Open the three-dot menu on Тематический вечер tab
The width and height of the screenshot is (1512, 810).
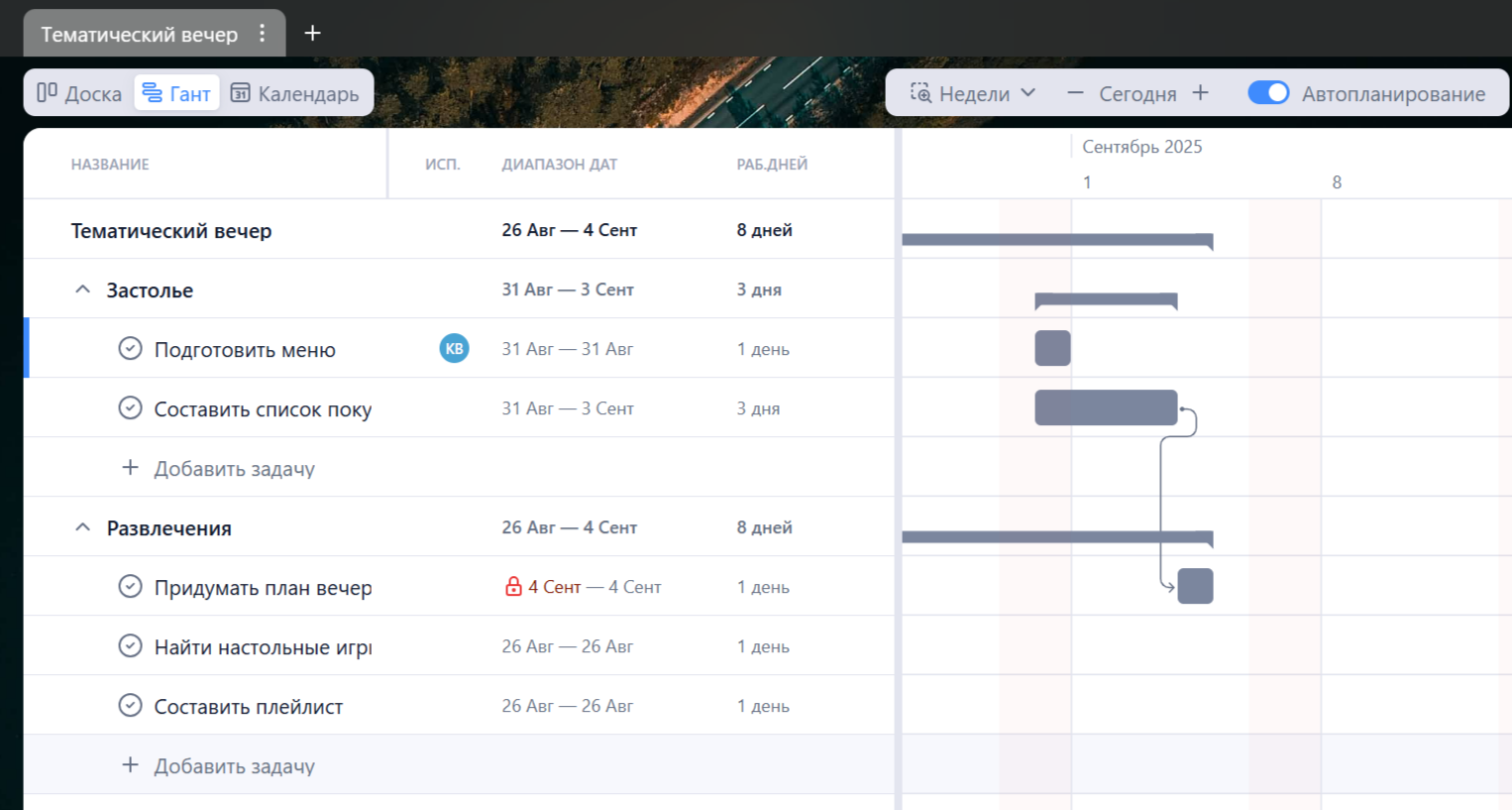(x=263, y=34)
